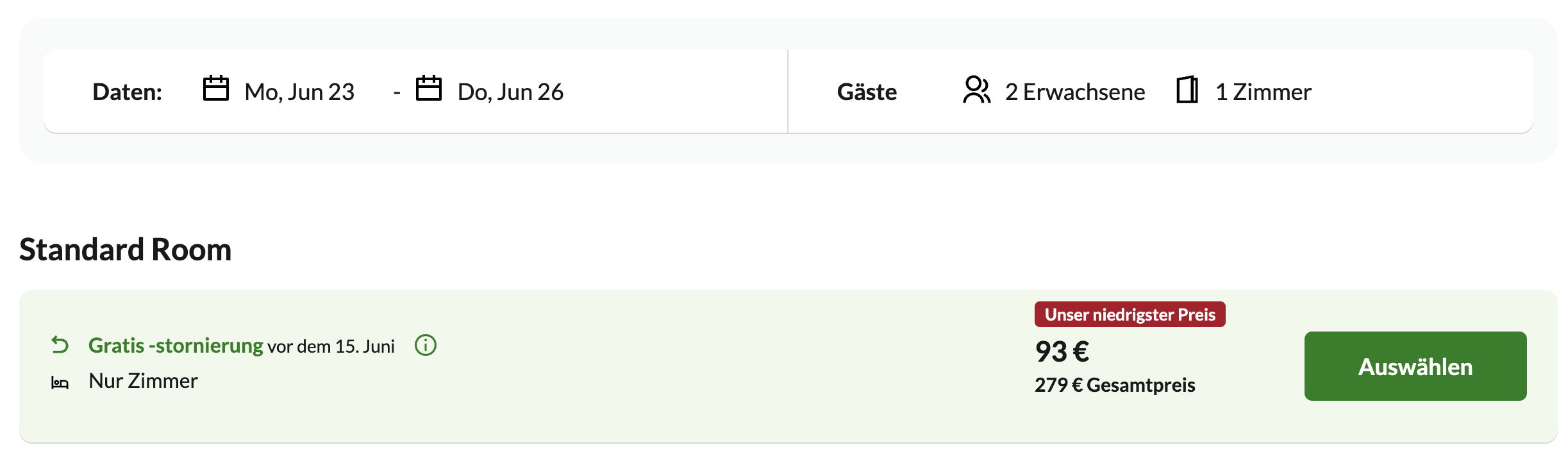1568x454 pixels.
Task: Select the Auswählen button
Action: point(1415,366)
